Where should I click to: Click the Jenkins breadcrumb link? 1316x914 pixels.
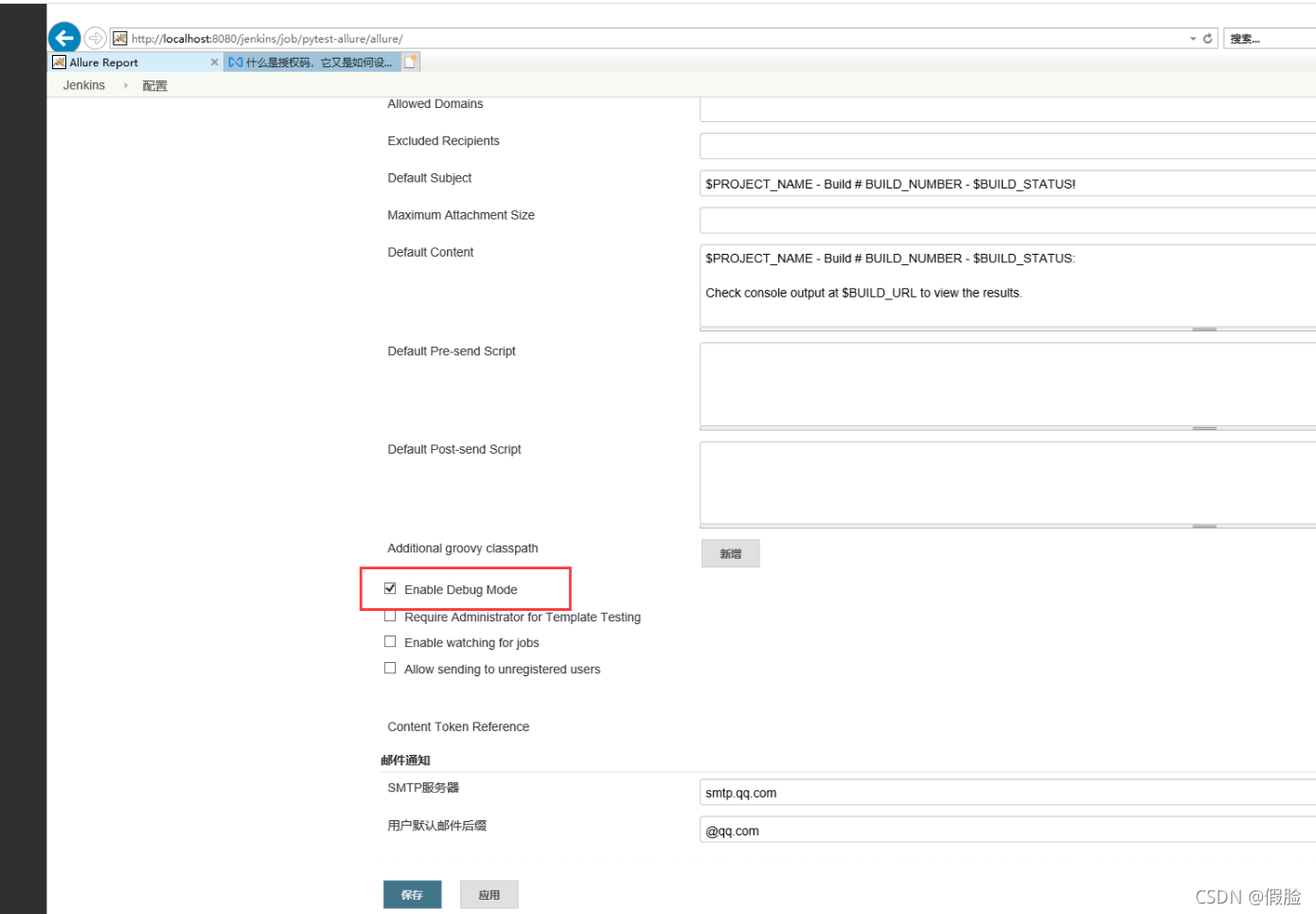coord(84,85)
